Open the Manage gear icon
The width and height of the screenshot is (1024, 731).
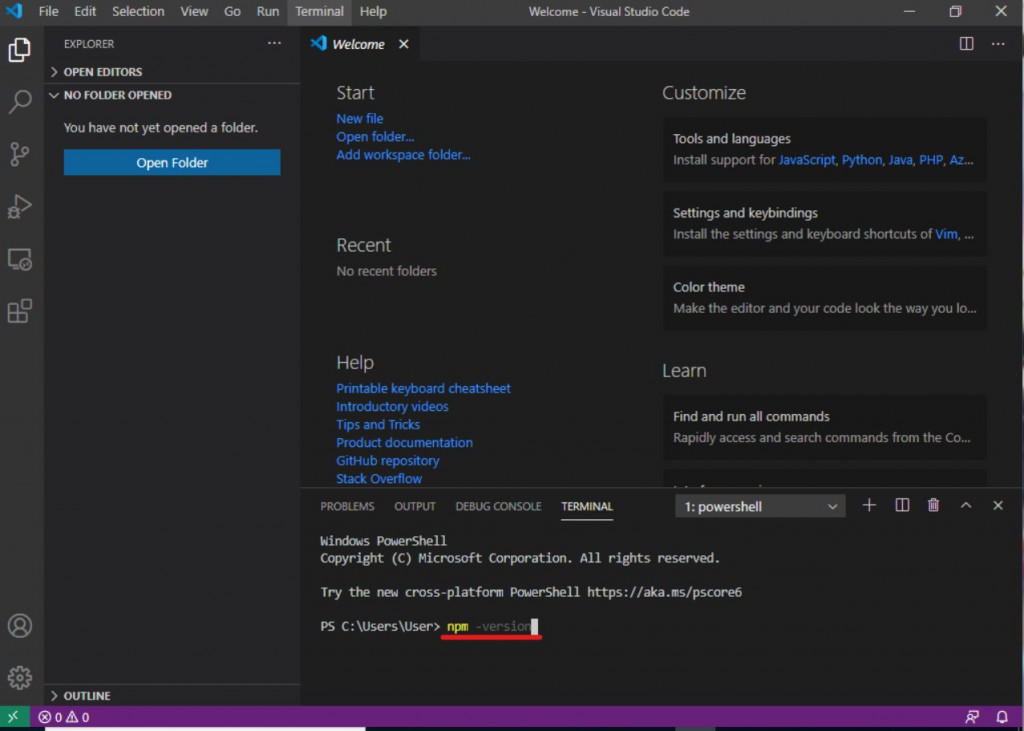pos(20,677)
